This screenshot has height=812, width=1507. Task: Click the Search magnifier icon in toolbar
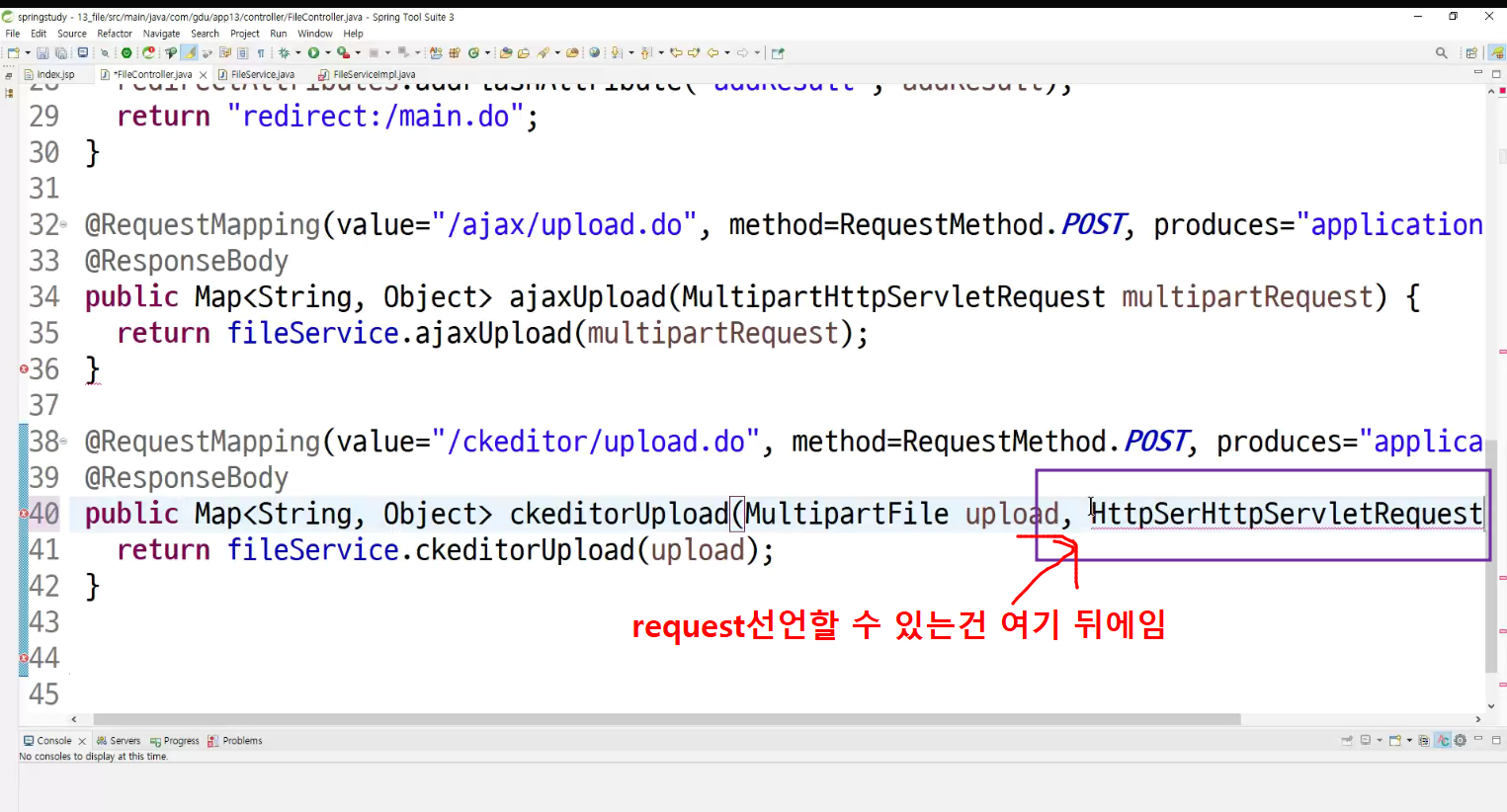pyautogui.click(x=1442, y=53)
